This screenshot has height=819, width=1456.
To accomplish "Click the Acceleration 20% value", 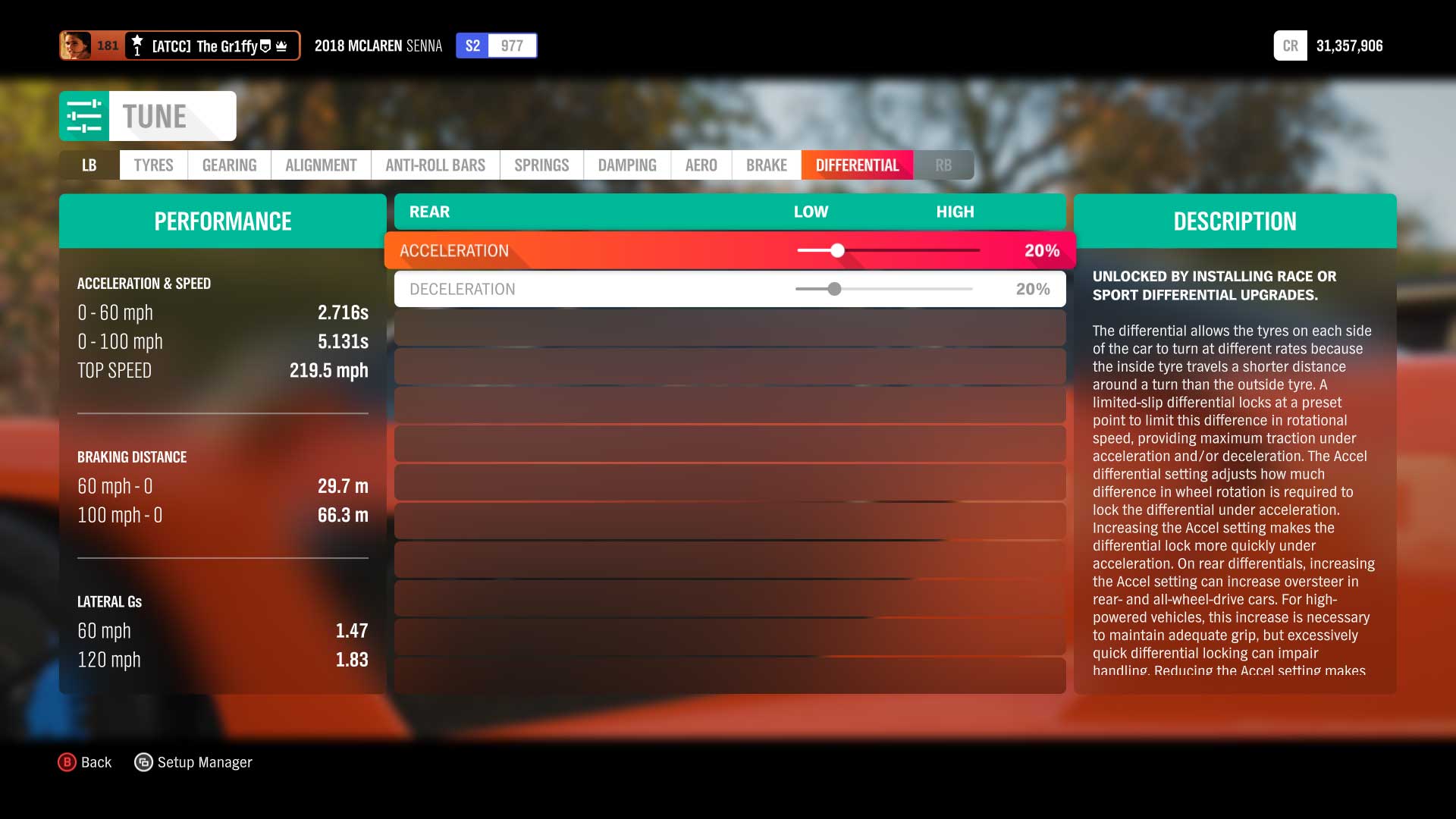I will (x=1042, y=251).
